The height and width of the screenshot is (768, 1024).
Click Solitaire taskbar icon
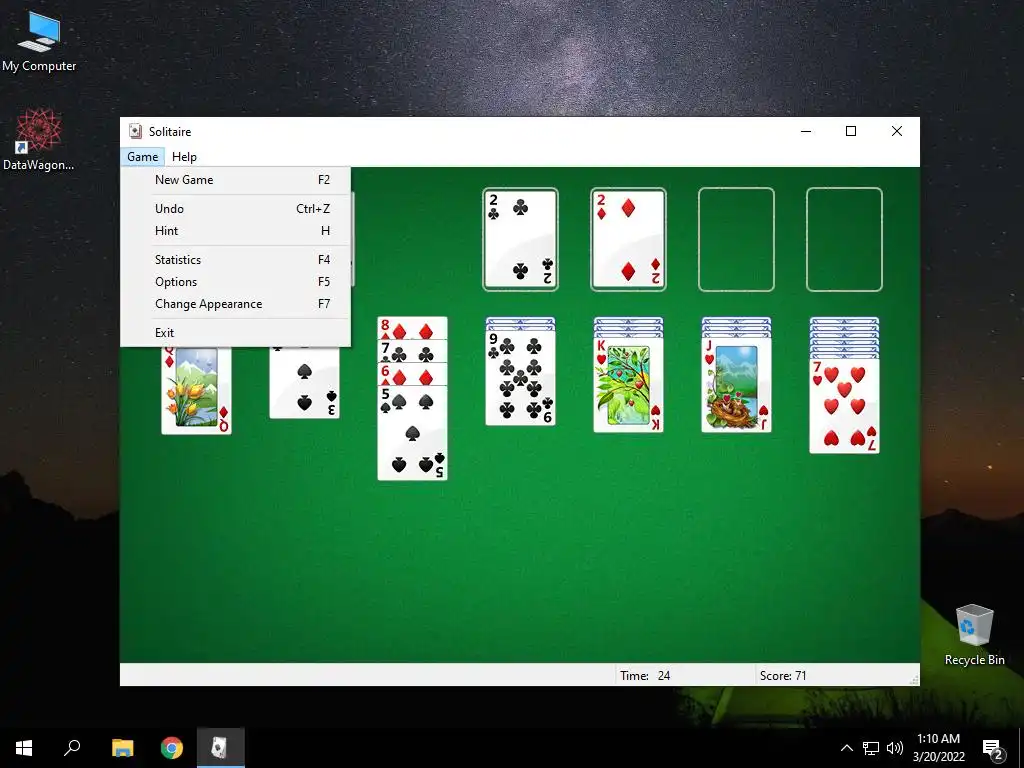pos(221,748)
